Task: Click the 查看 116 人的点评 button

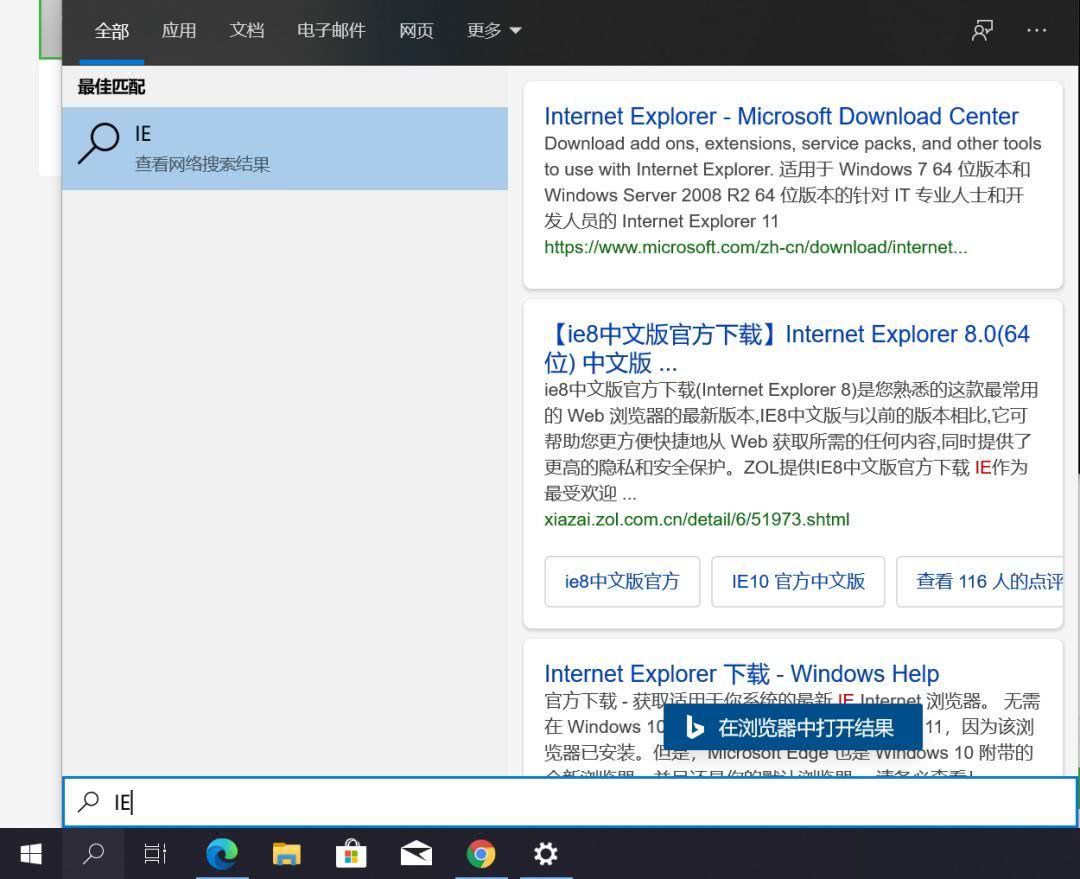Action: 979,581
